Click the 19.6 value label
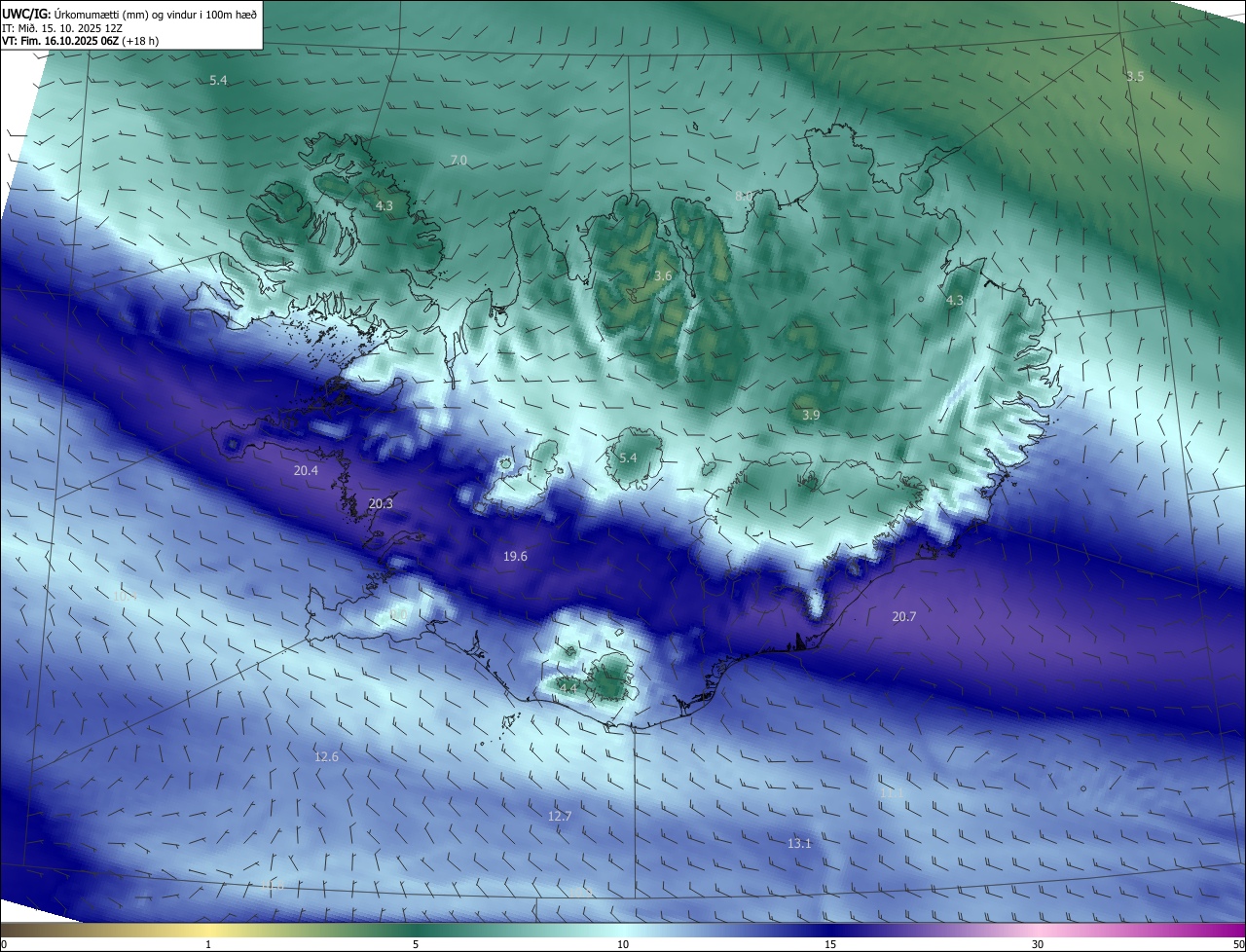 tap(515, 556)
